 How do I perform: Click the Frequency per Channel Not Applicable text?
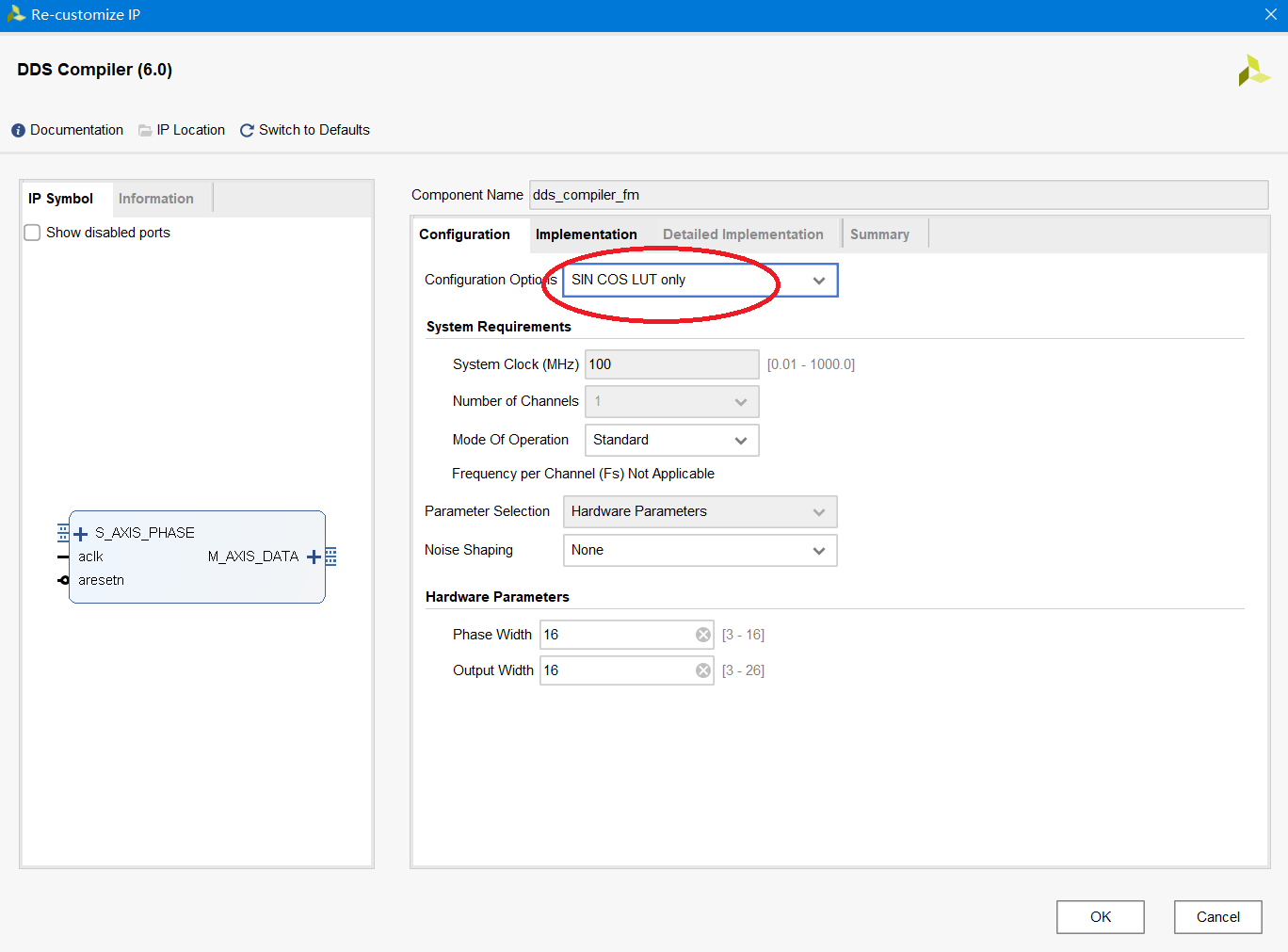583,474
